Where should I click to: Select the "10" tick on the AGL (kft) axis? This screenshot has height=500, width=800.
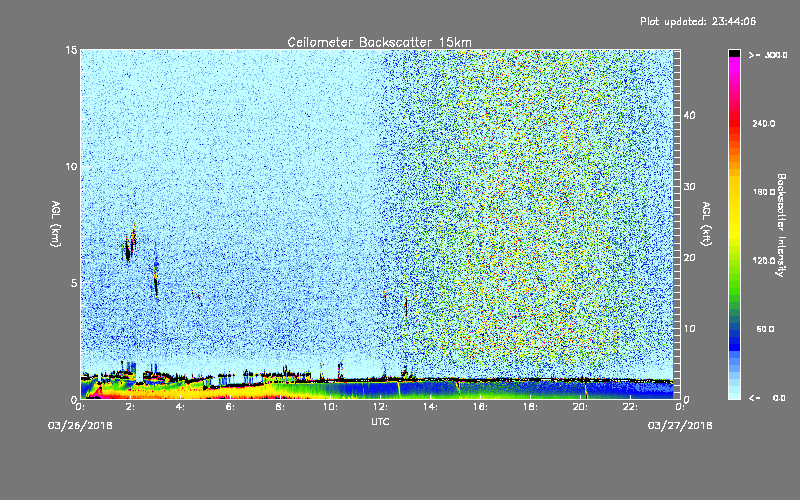point(689,329)
